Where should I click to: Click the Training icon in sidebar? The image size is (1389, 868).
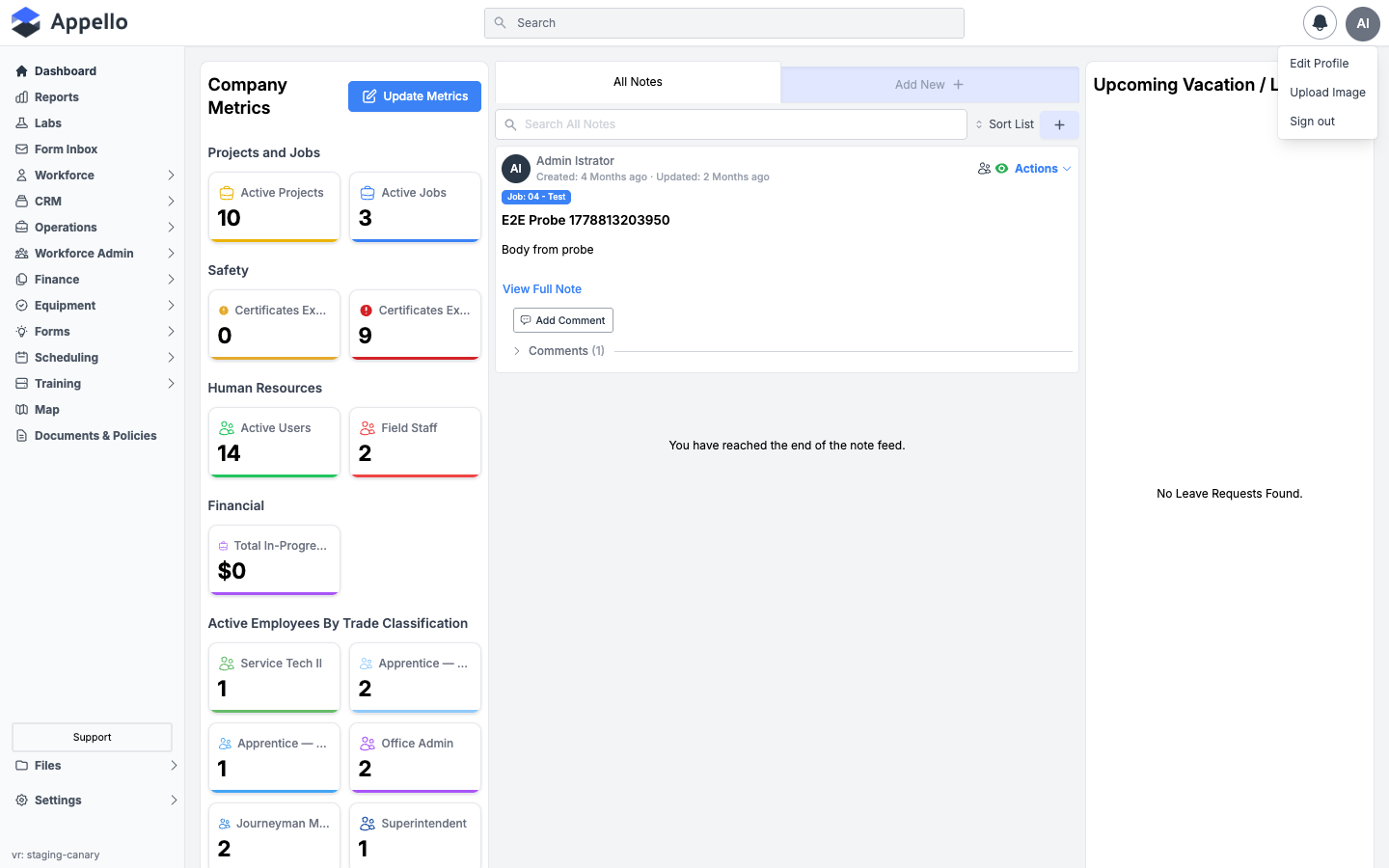[x=21, y=384]
